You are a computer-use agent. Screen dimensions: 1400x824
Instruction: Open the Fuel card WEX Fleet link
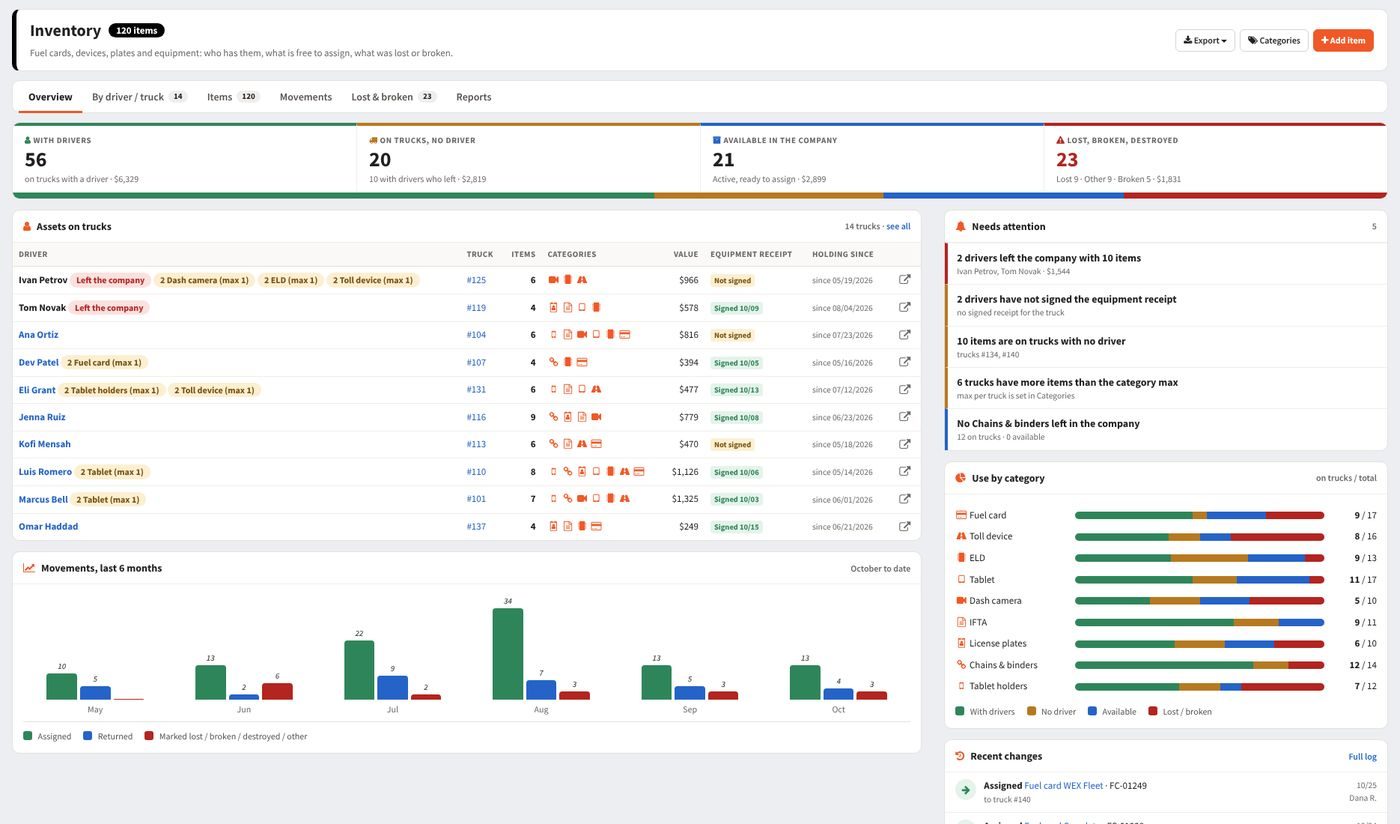point(1064,786)
